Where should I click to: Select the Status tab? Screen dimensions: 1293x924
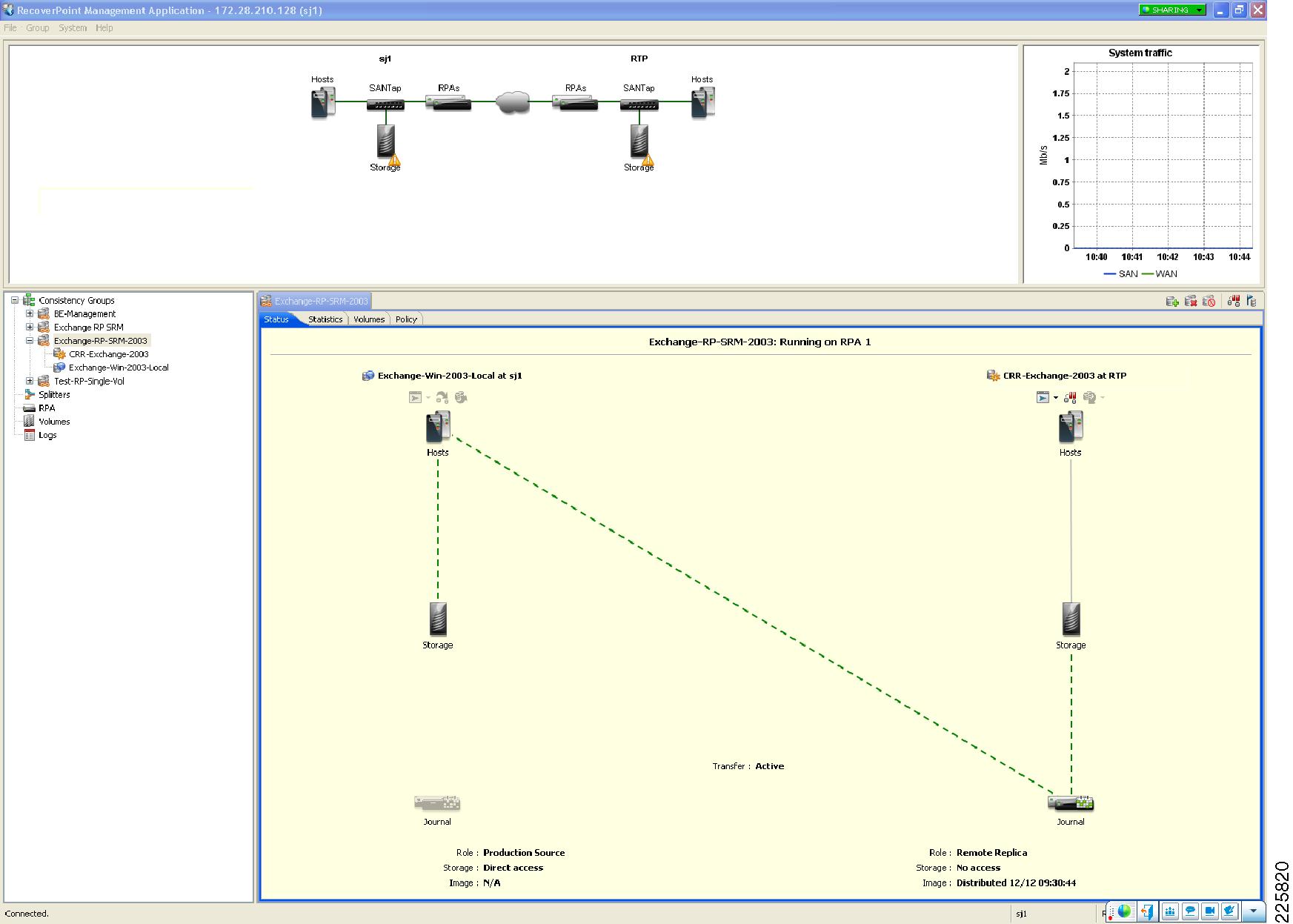click(x=276, y=319)
